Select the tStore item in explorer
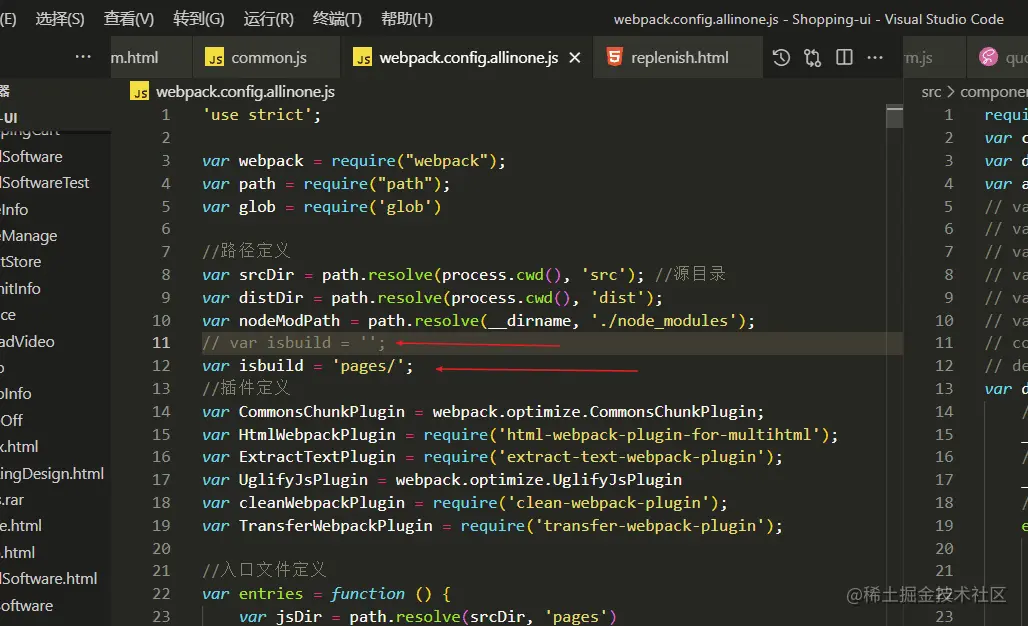The height and width of the screenshot is (626, 1028). [x=21, y=262]
